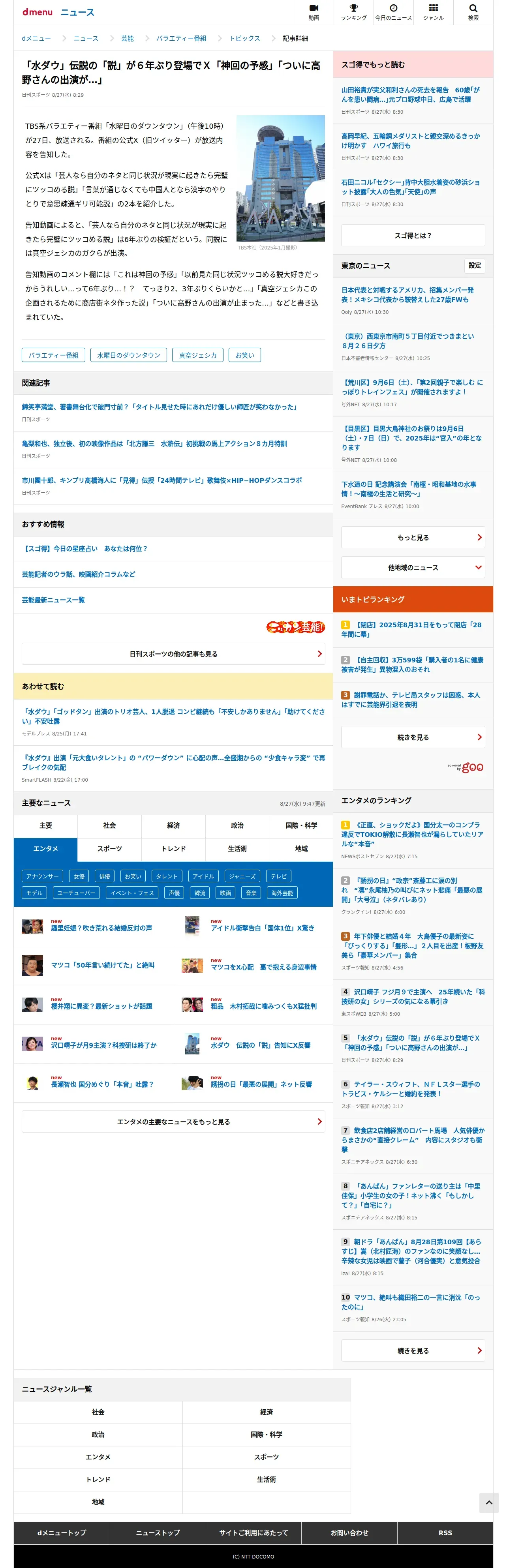
Task: Select the 主要 news tab
Action: coord(46,825)
